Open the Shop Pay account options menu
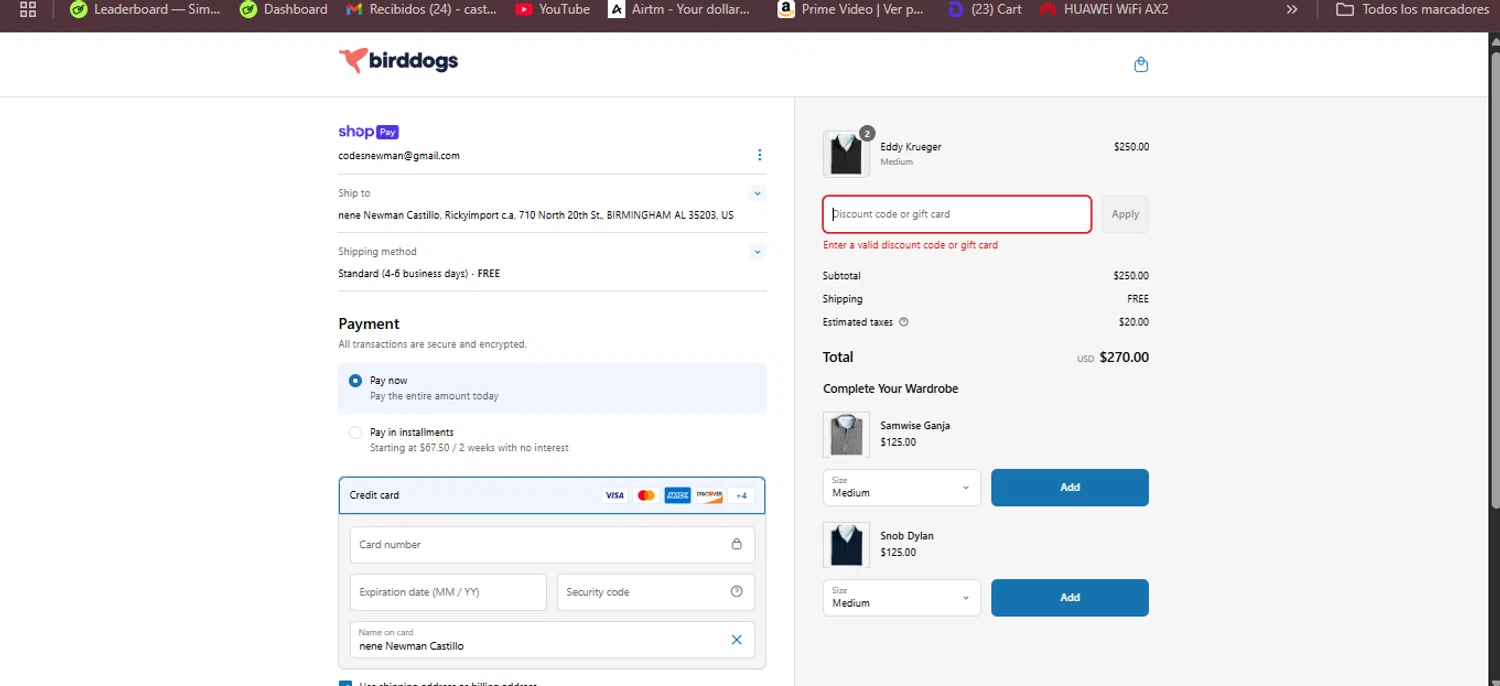 [759, 155]
